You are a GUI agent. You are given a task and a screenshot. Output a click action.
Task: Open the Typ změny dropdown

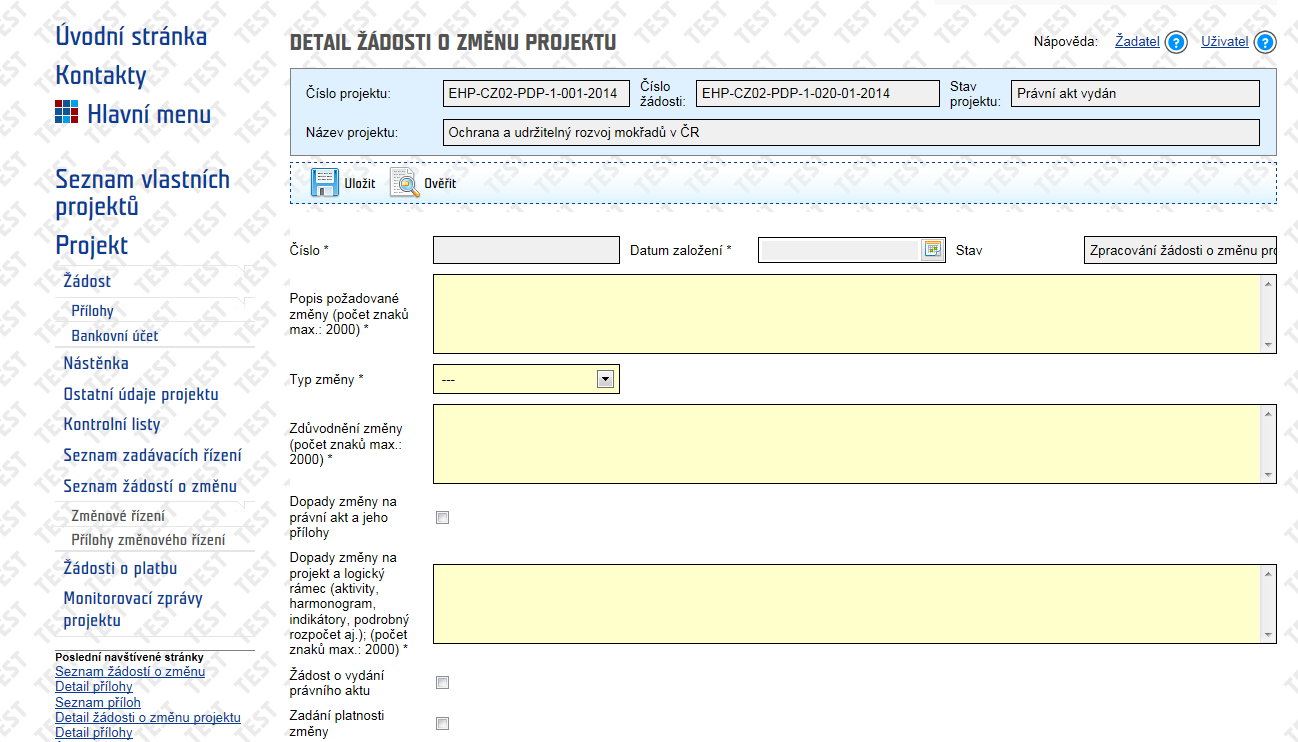[x=526, y=379]
